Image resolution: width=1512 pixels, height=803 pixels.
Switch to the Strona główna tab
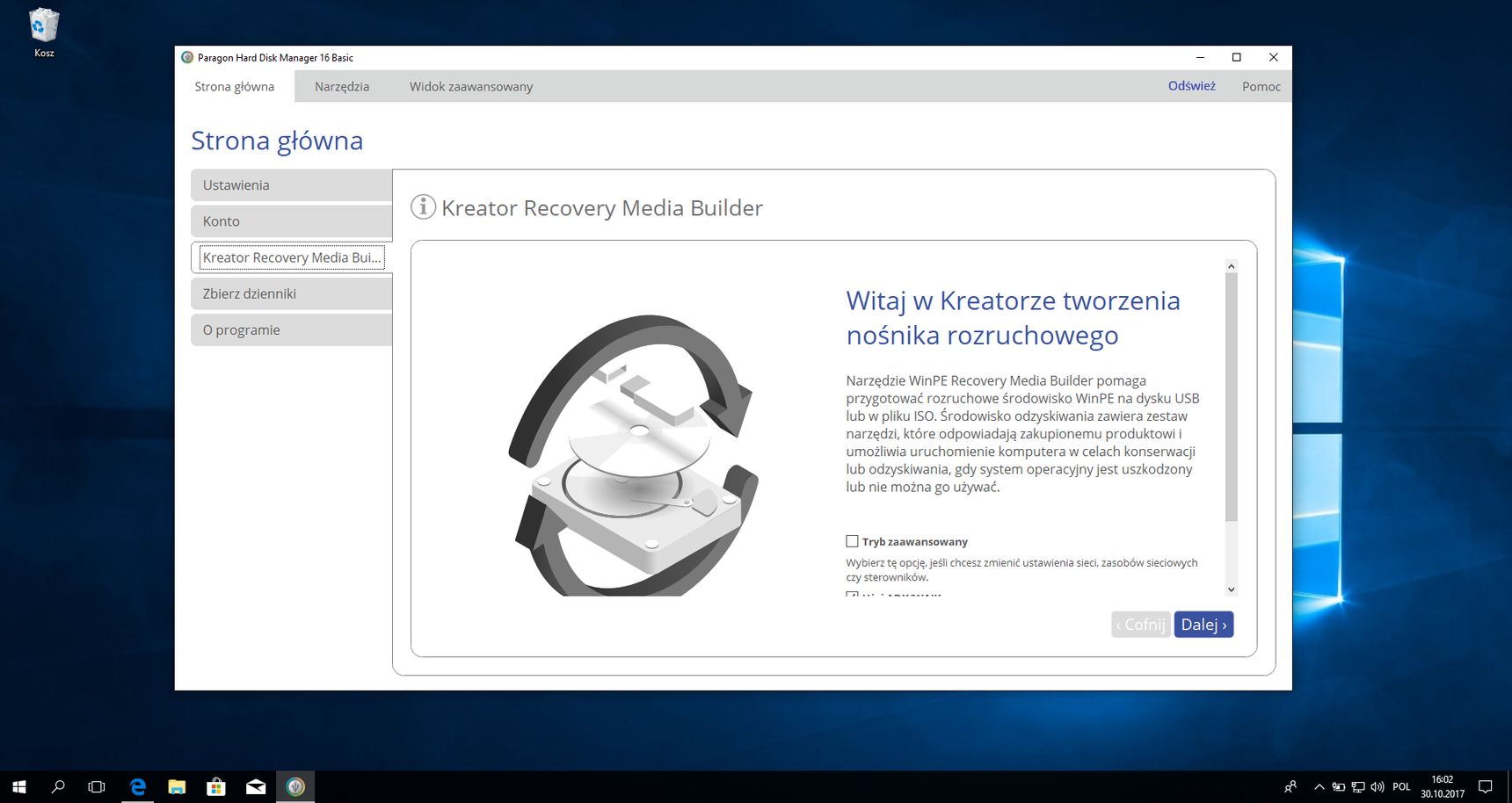coord(235,86)
